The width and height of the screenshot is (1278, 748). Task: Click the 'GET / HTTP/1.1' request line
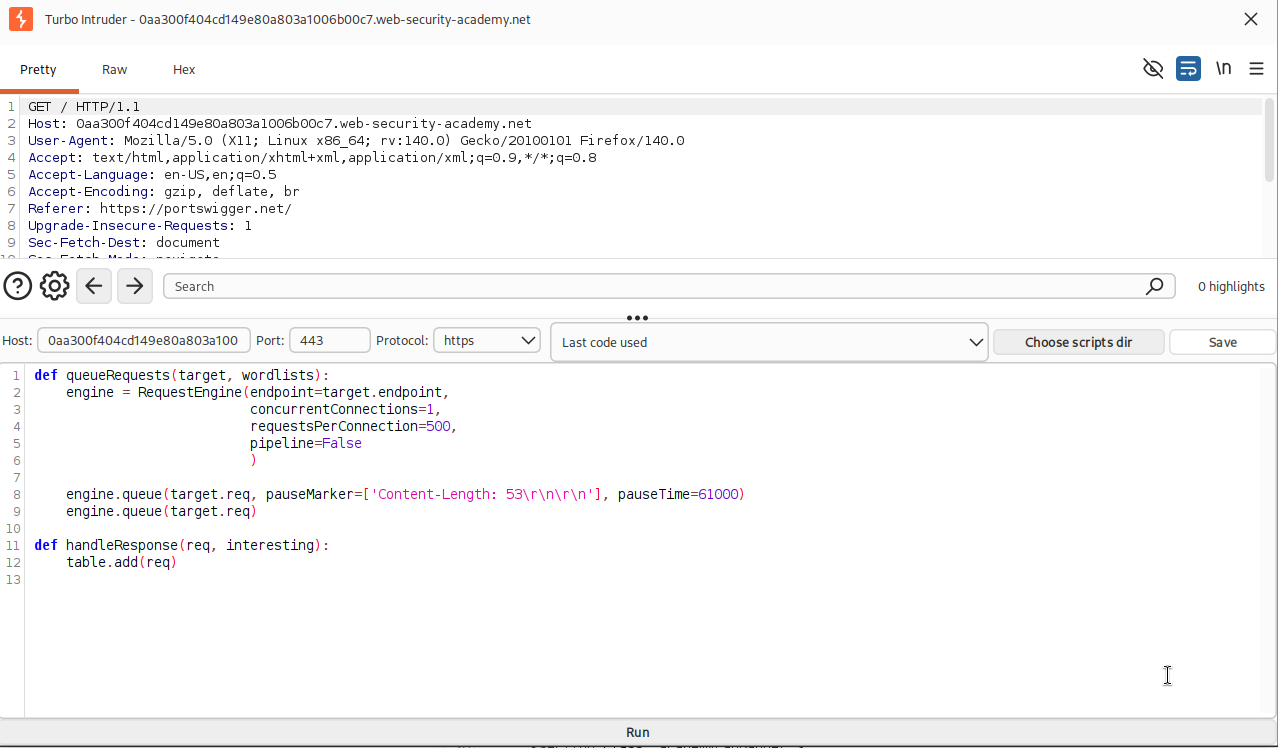(x=84, y=107)
